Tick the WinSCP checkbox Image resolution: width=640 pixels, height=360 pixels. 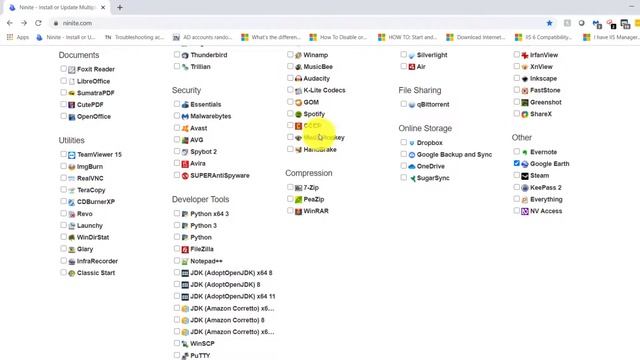[x=177, y=343]
